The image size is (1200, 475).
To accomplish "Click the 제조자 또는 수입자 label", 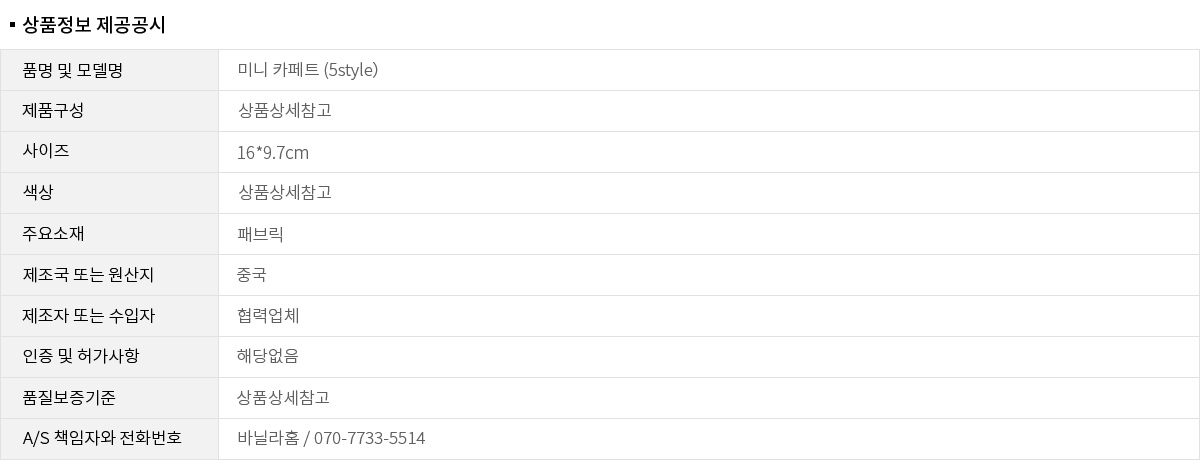I will click(88, 316).
